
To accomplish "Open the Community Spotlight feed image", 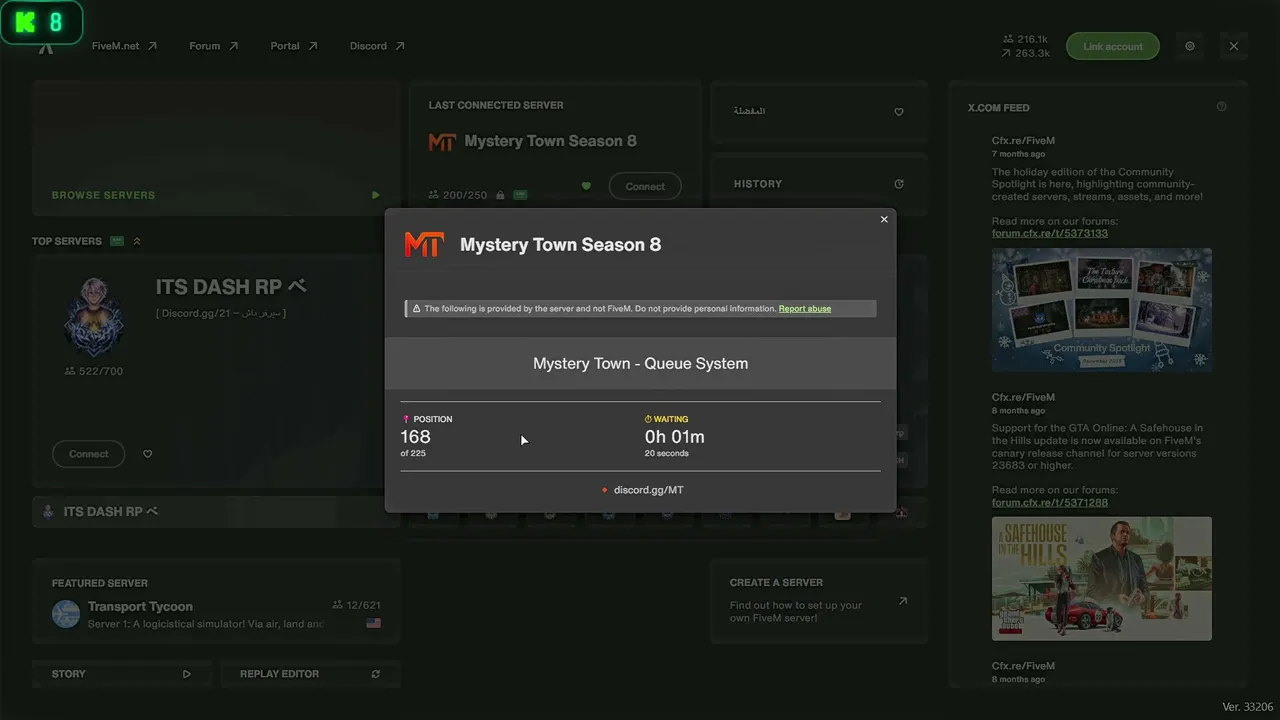I will click(1102, 310).
